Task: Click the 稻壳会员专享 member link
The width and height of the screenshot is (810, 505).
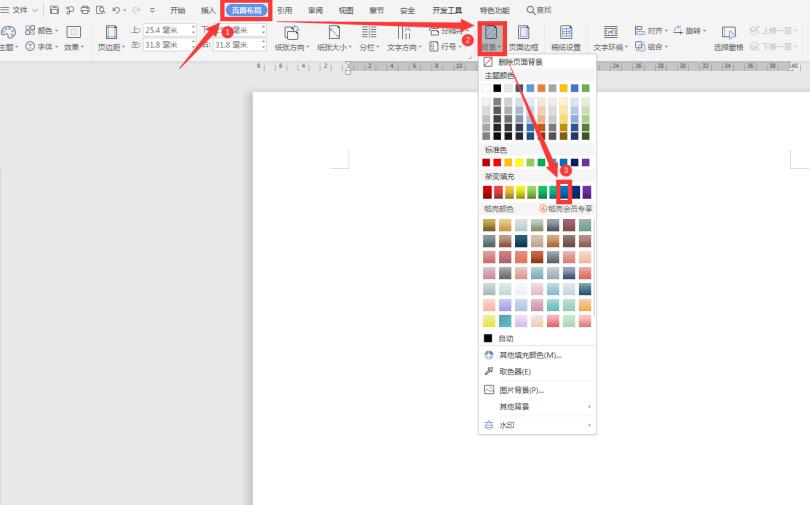Action: coord(566,209)
